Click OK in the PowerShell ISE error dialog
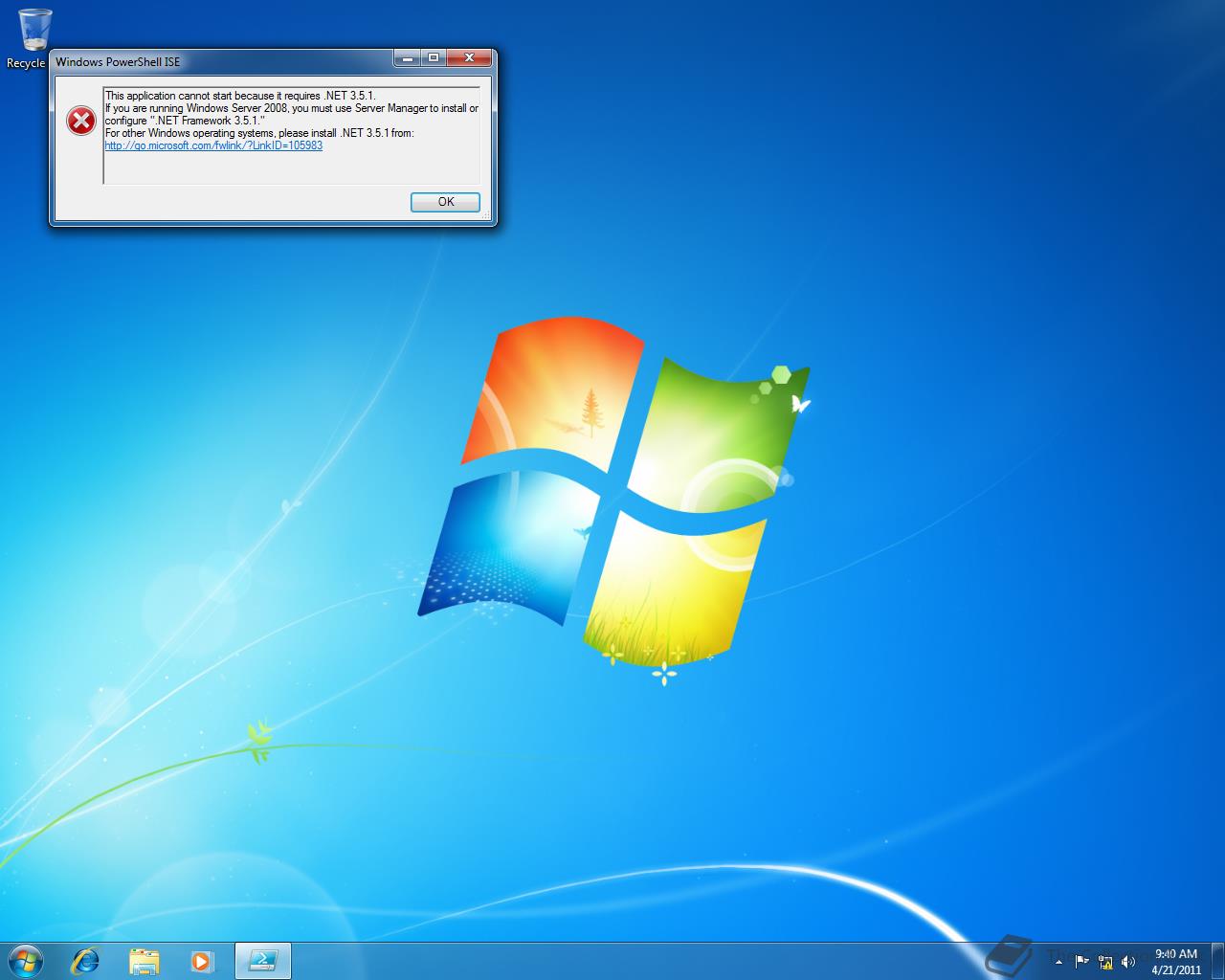Viewport: 1225px width, 980px height. [x=445, y=202]
